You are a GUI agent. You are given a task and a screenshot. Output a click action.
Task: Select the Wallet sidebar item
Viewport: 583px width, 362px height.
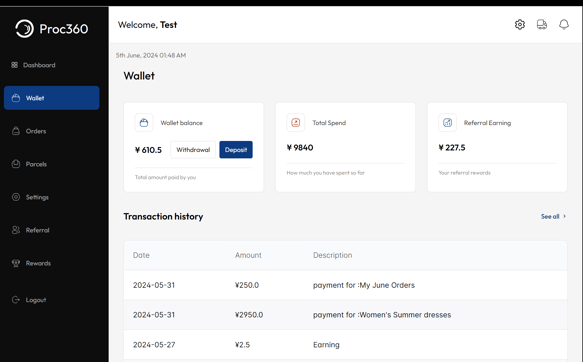click(x=52, y=98)
